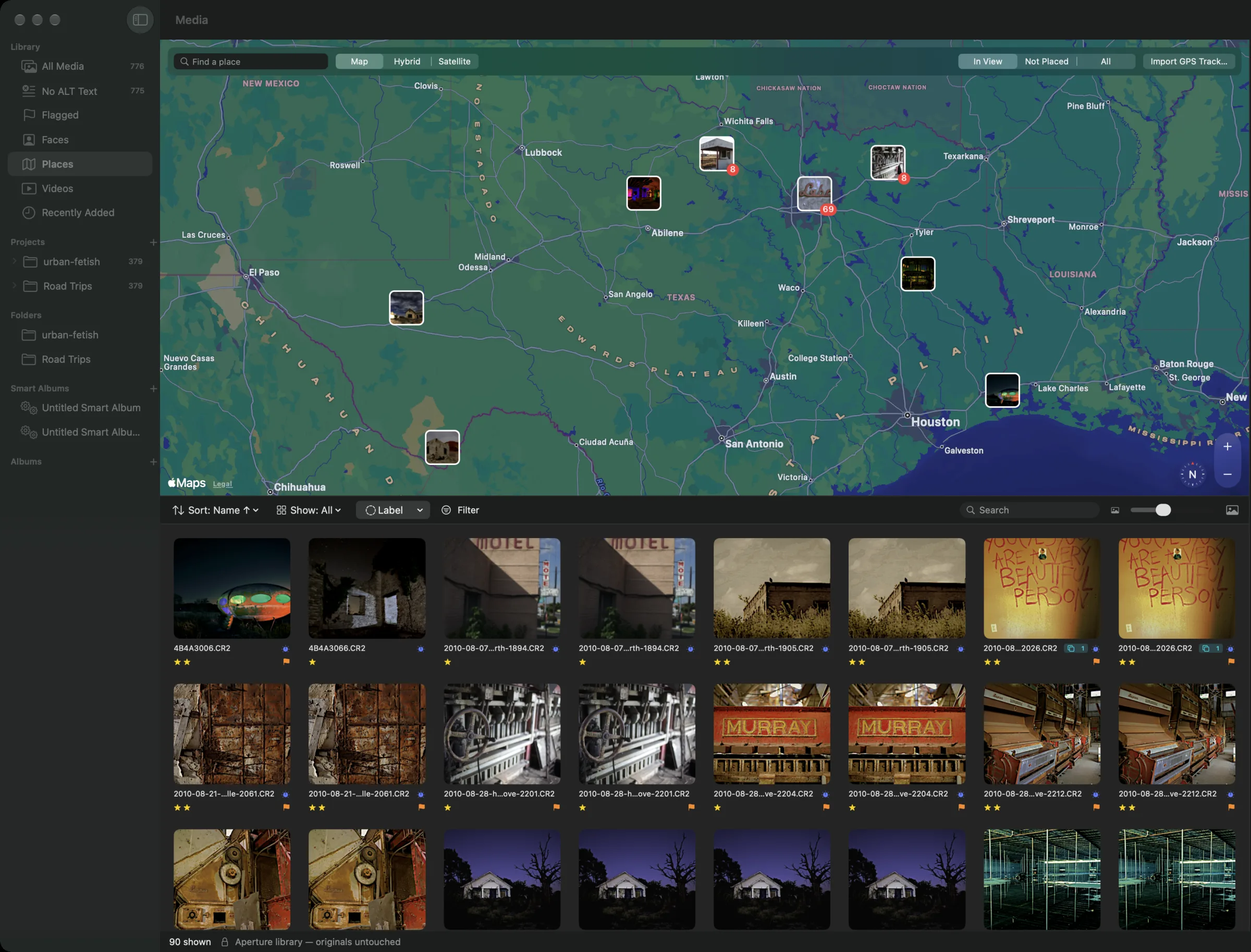Add a new project with plus icon
The image size is (1251, 952).
153,242
